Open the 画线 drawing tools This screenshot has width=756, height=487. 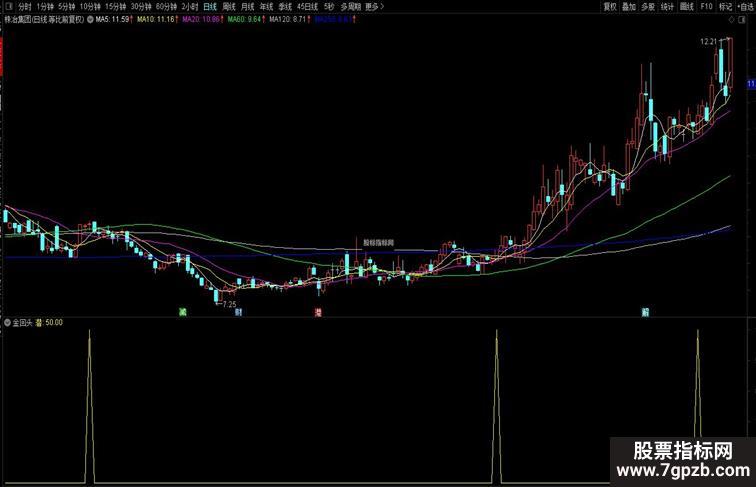[687, 7]
